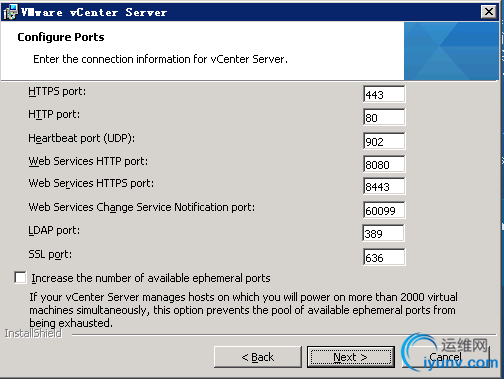Click the iyunv.com watermark logo
This screenshot has height=379, width=504.
[x=451, y=352]
